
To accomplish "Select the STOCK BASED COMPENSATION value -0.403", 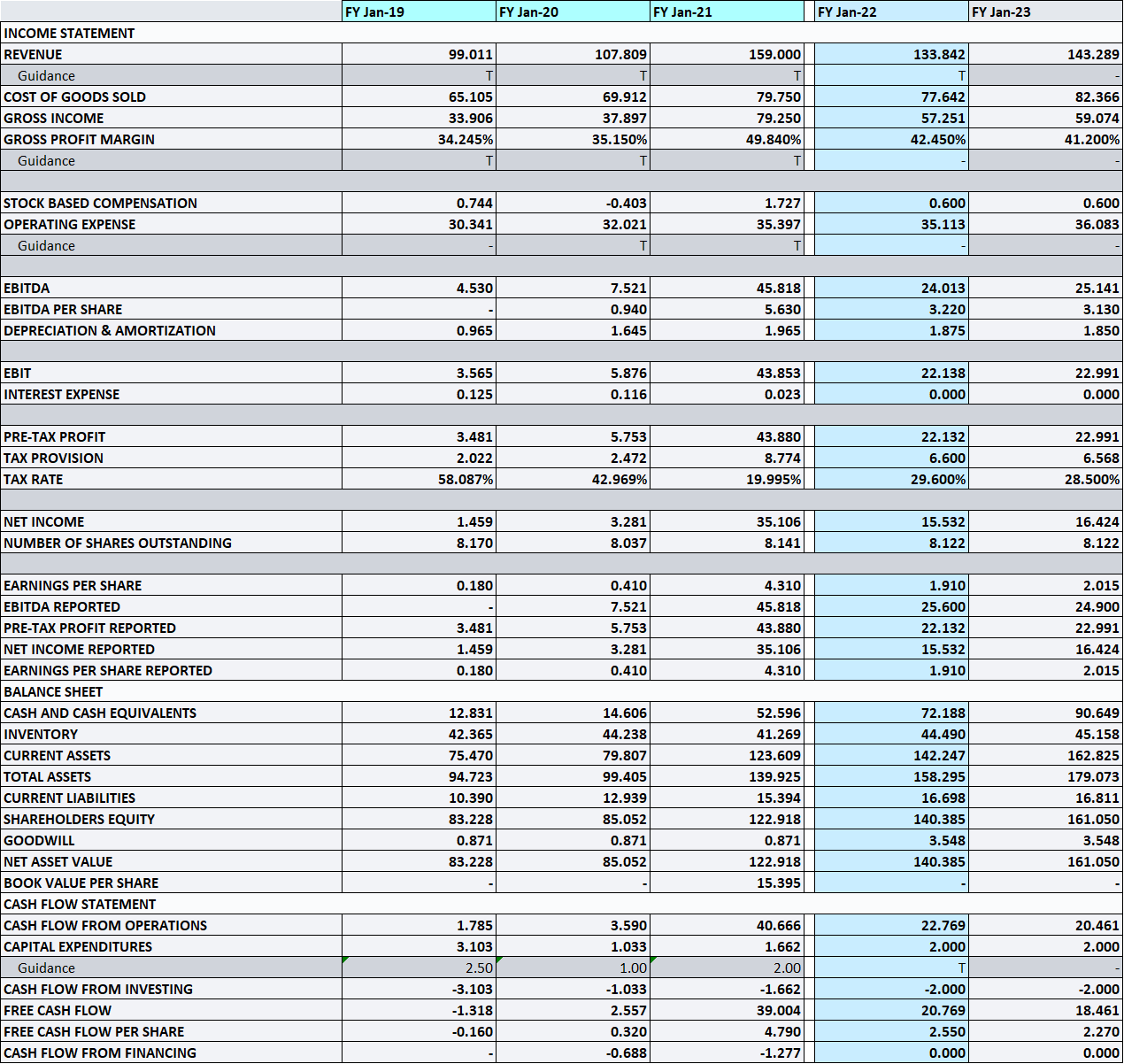I will click(573, 203).
